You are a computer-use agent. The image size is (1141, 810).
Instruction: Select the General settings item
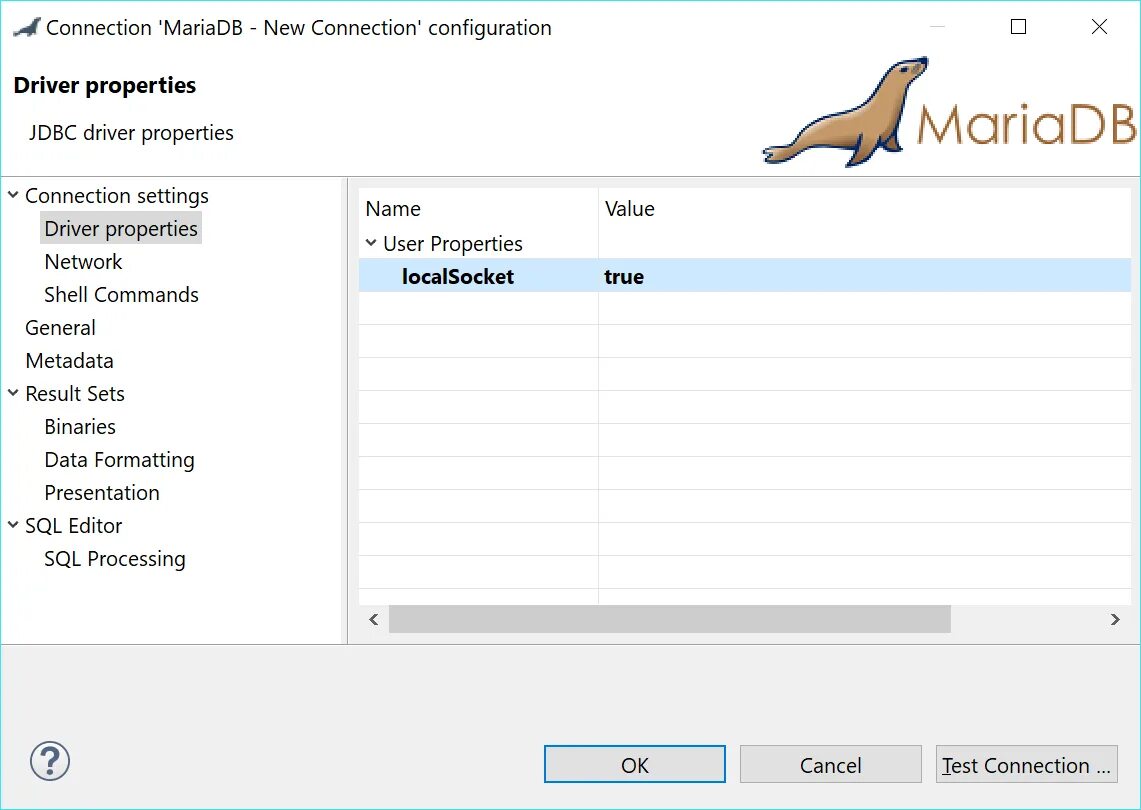pyautogui.click(x=60, y=327)
